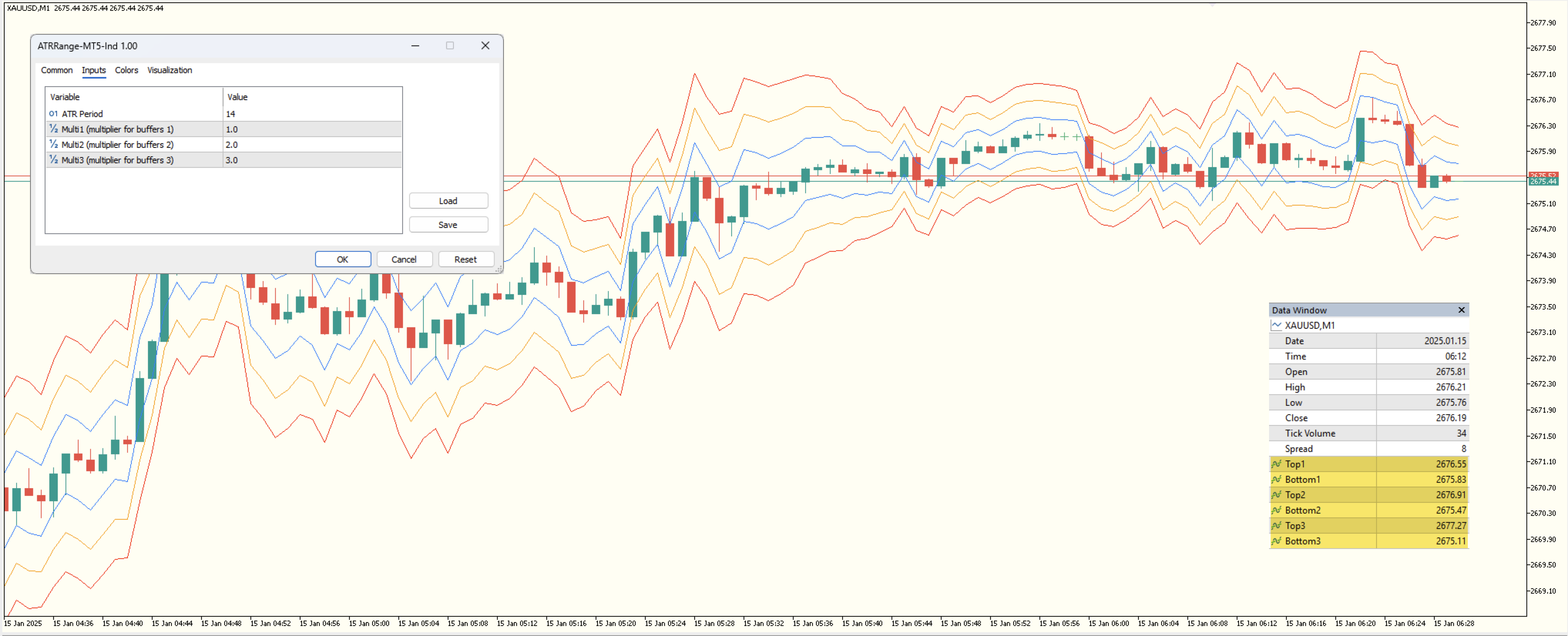Image resolution: width=1568 pixels, height=636 pixels.
Task: Click the Top3 indicator icon in Data Window
Action: (1276, 526)
